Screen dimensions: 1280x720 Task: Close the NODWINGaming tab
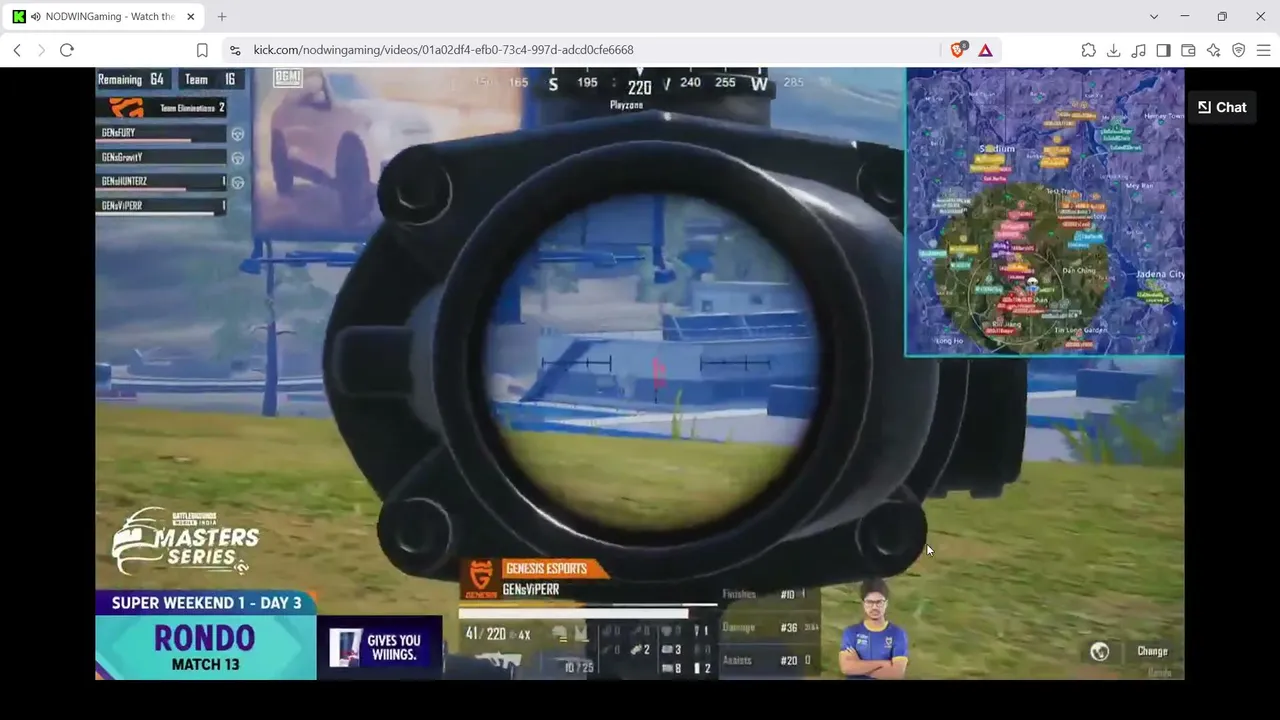coord(190,17)
